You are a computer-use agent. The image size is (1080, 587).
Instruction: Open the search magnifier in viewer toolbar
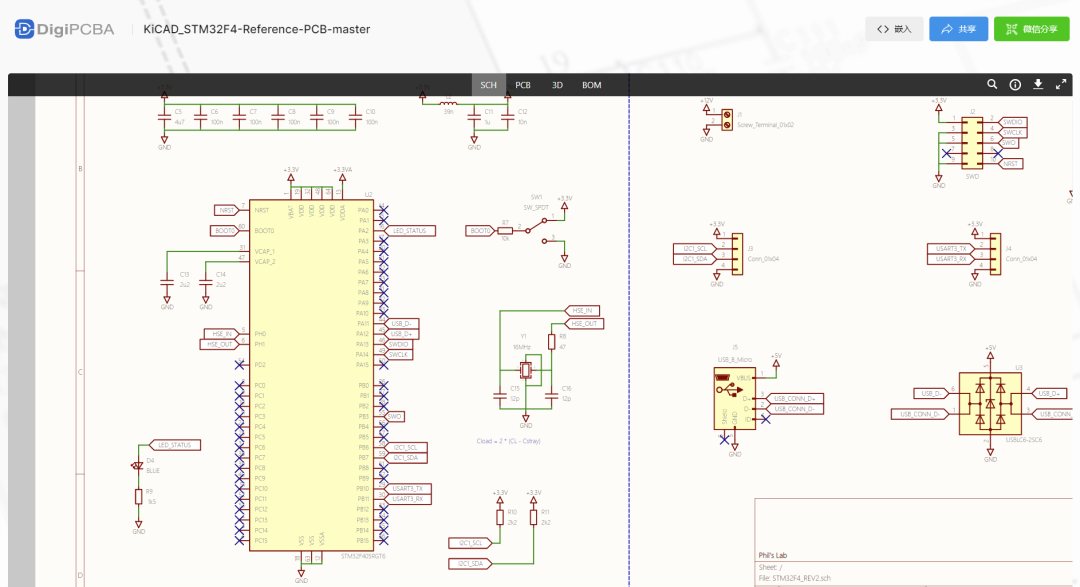pos(992,84)
